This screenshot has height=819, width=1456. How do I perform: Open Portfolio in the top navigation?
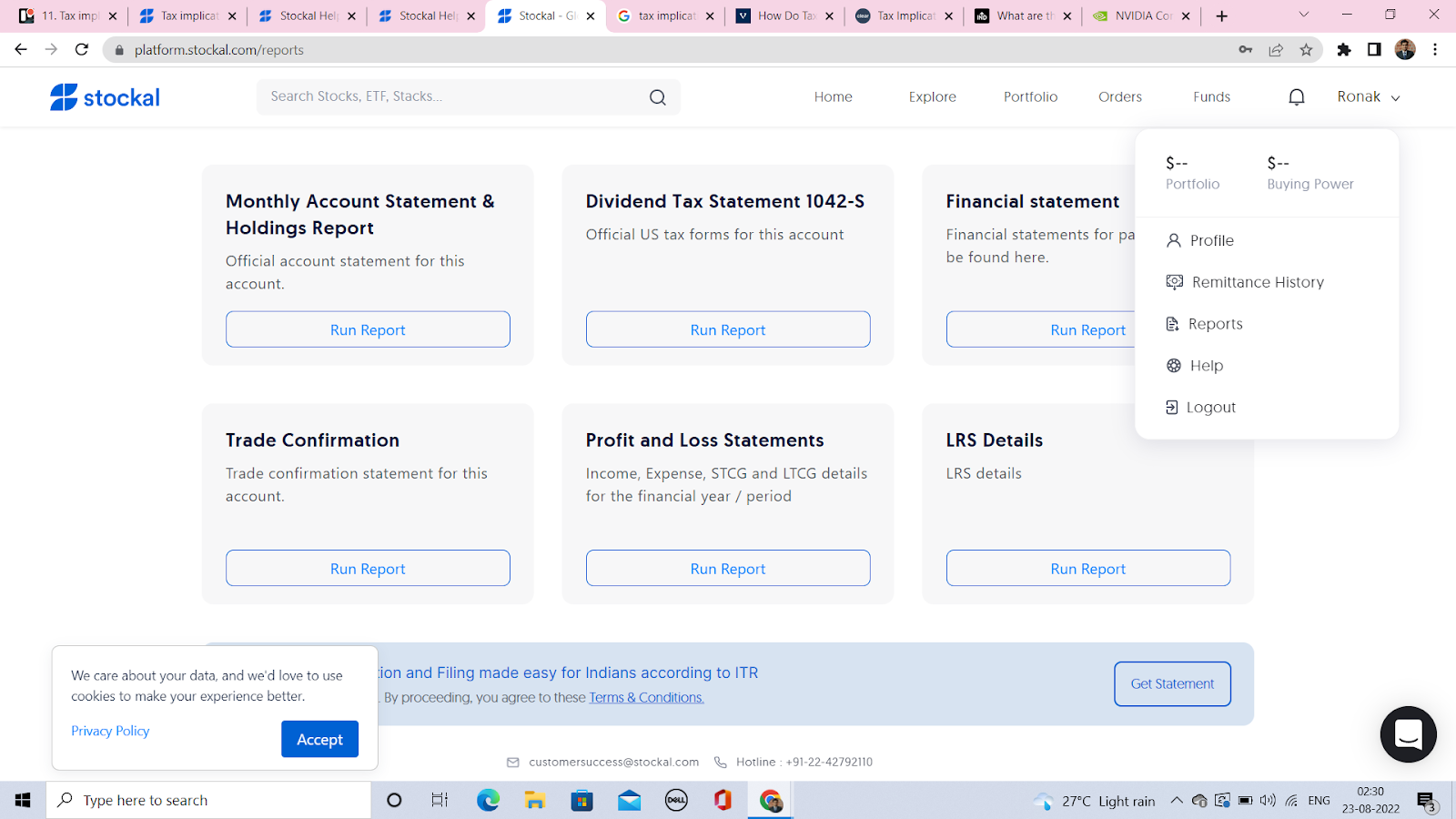pyautogui.click(x=1030, y=96)
